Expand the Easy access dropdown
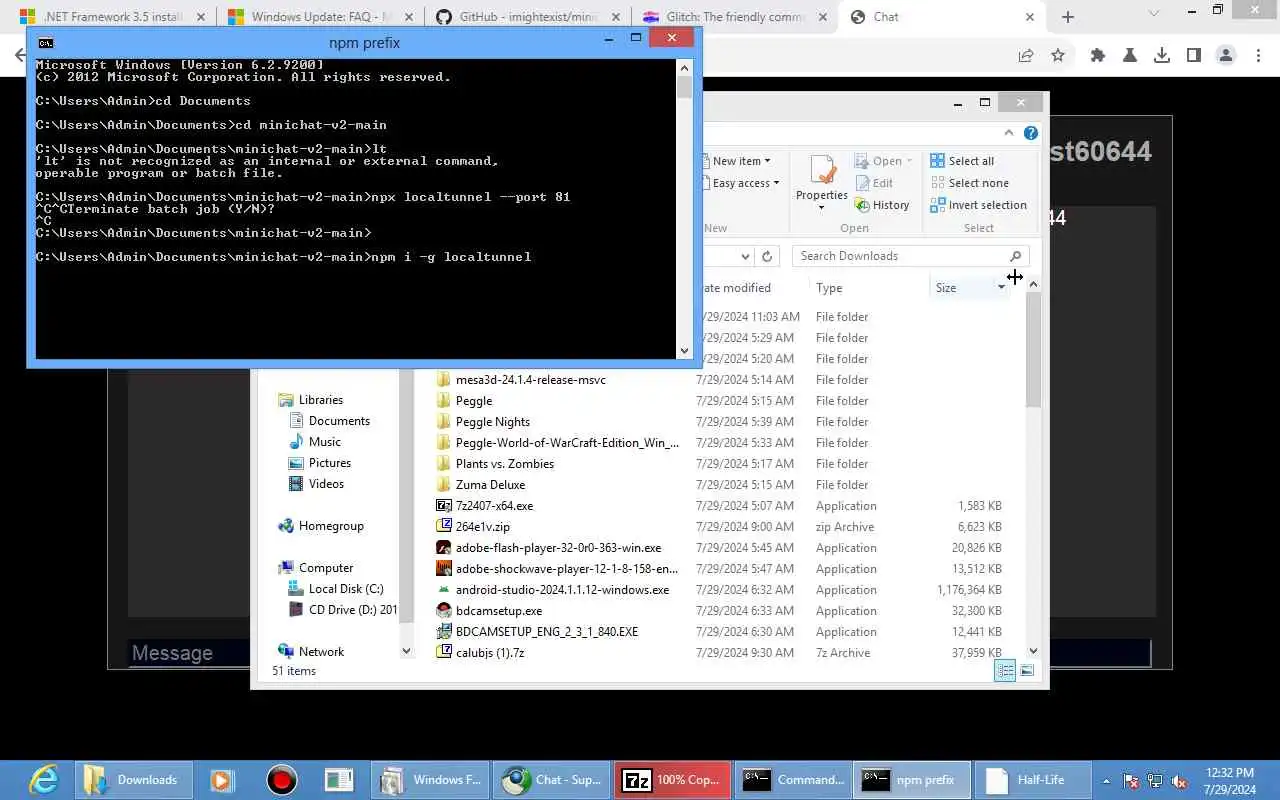The height and width of the screenshot is (800, 1280). [x=778, y=183]
